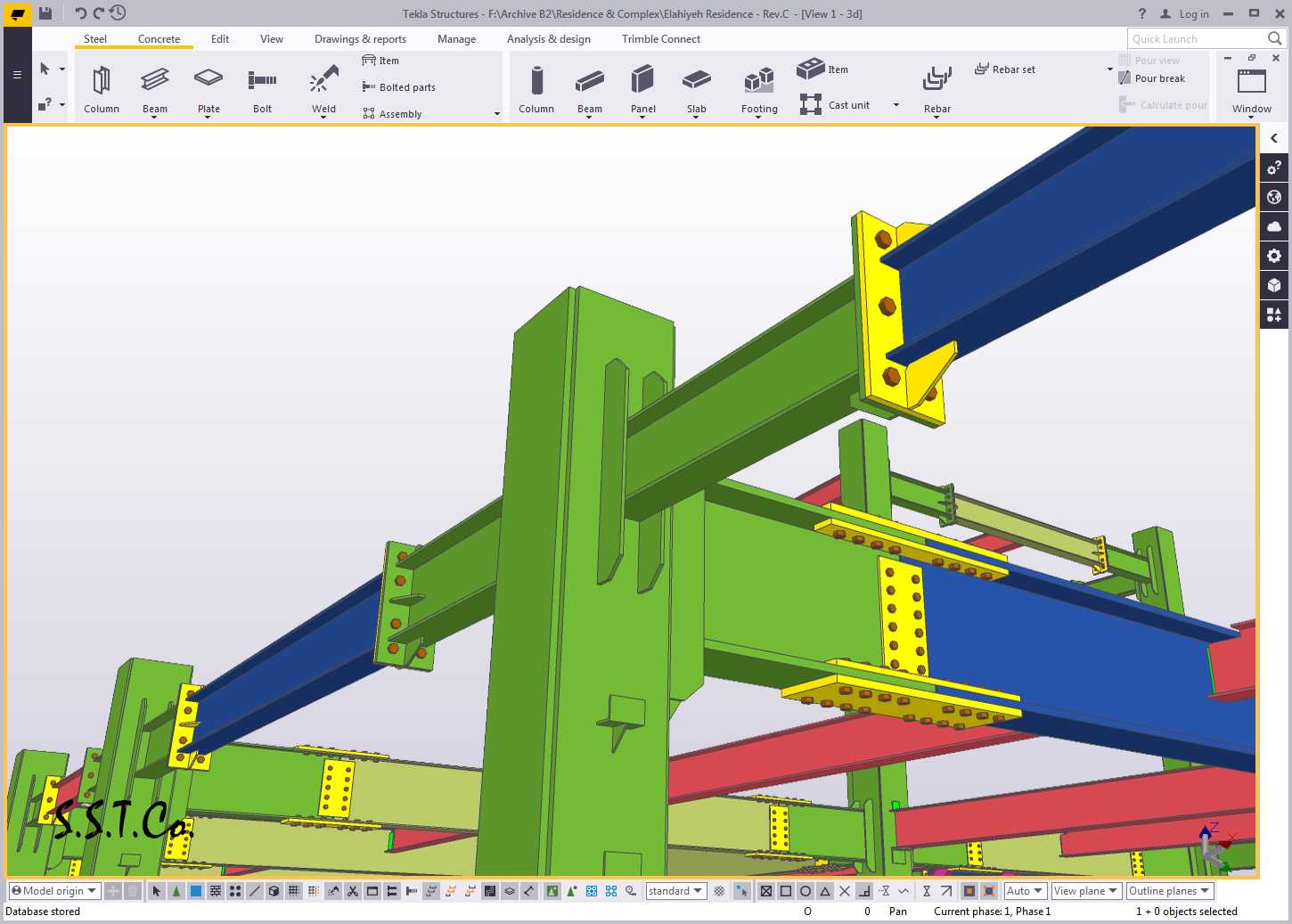The height and width of the screenshot is (924, 1292).
Task: Undo the last action
Action: pos(80,13)
